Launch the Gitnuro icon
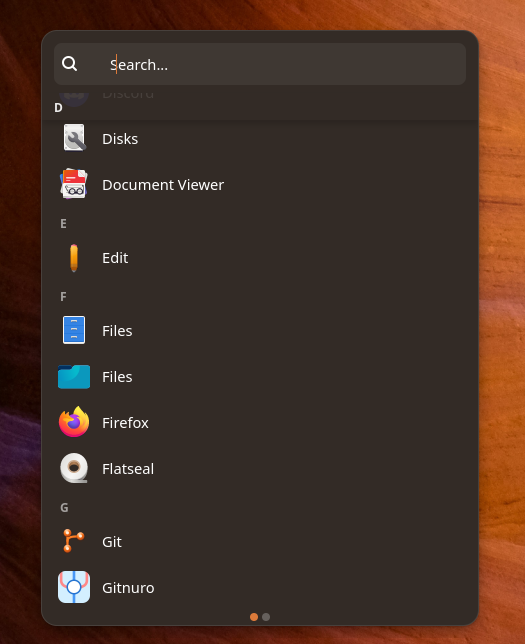 pyautogui.click(x=74, y=587)
